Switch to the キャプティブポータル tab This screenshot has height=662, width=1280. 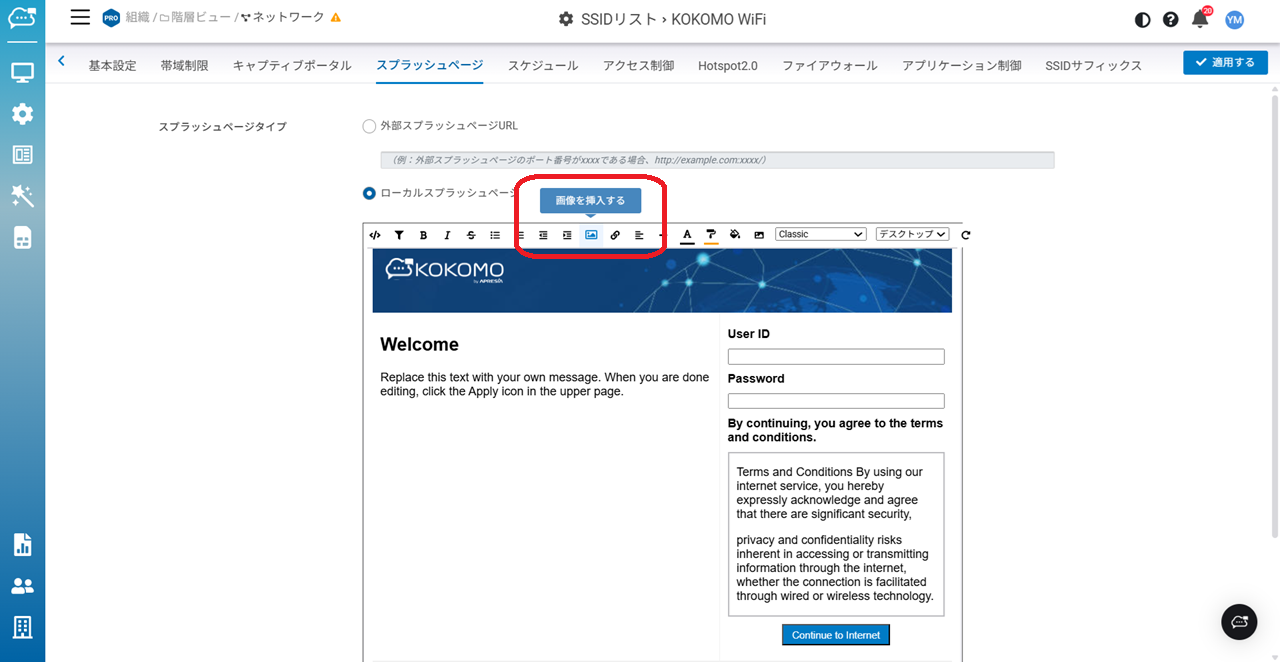[x=292, y=65]
